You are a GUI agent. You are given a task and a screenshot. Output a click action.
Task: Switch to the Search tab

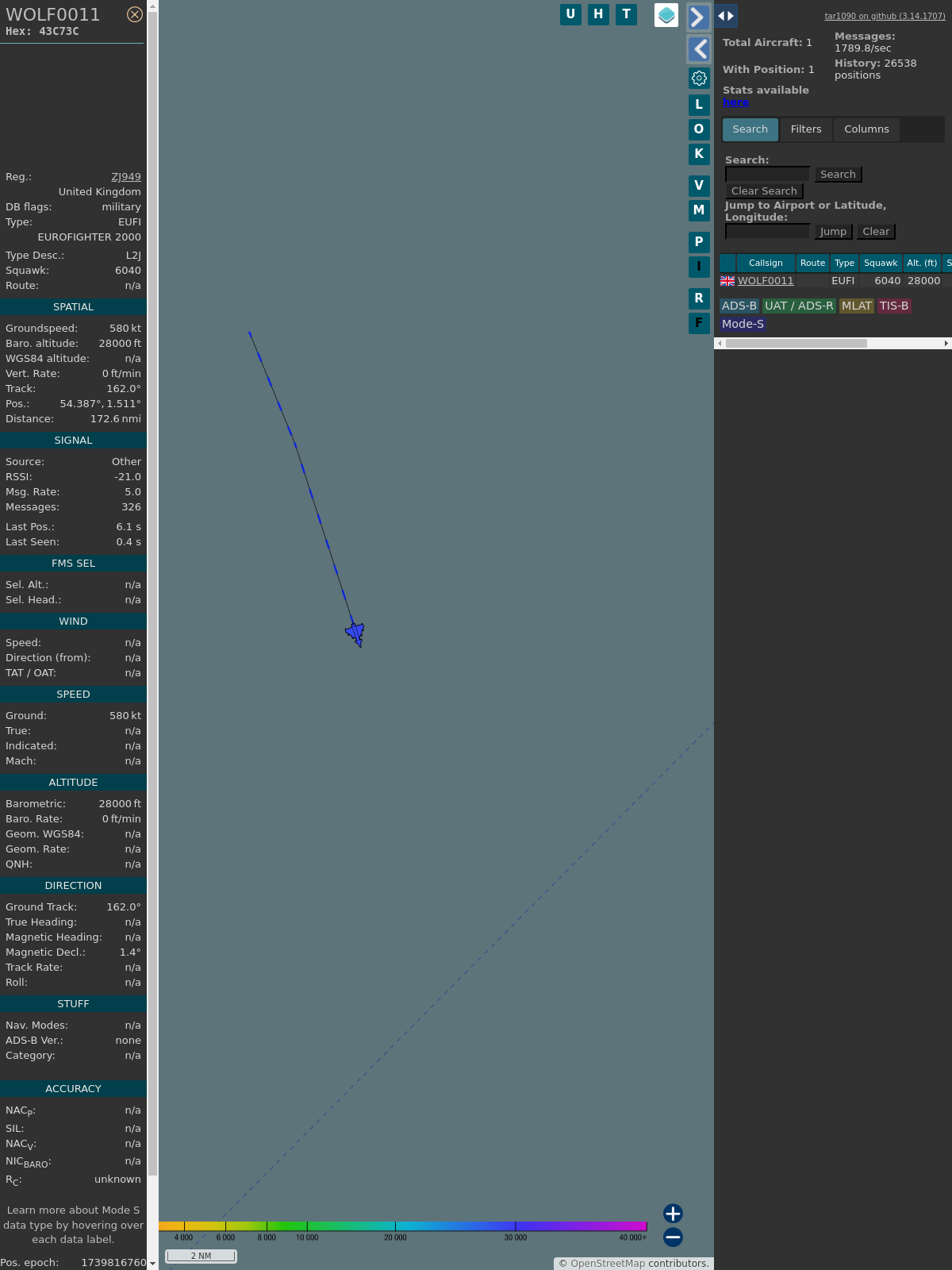(x=750, y=129)
